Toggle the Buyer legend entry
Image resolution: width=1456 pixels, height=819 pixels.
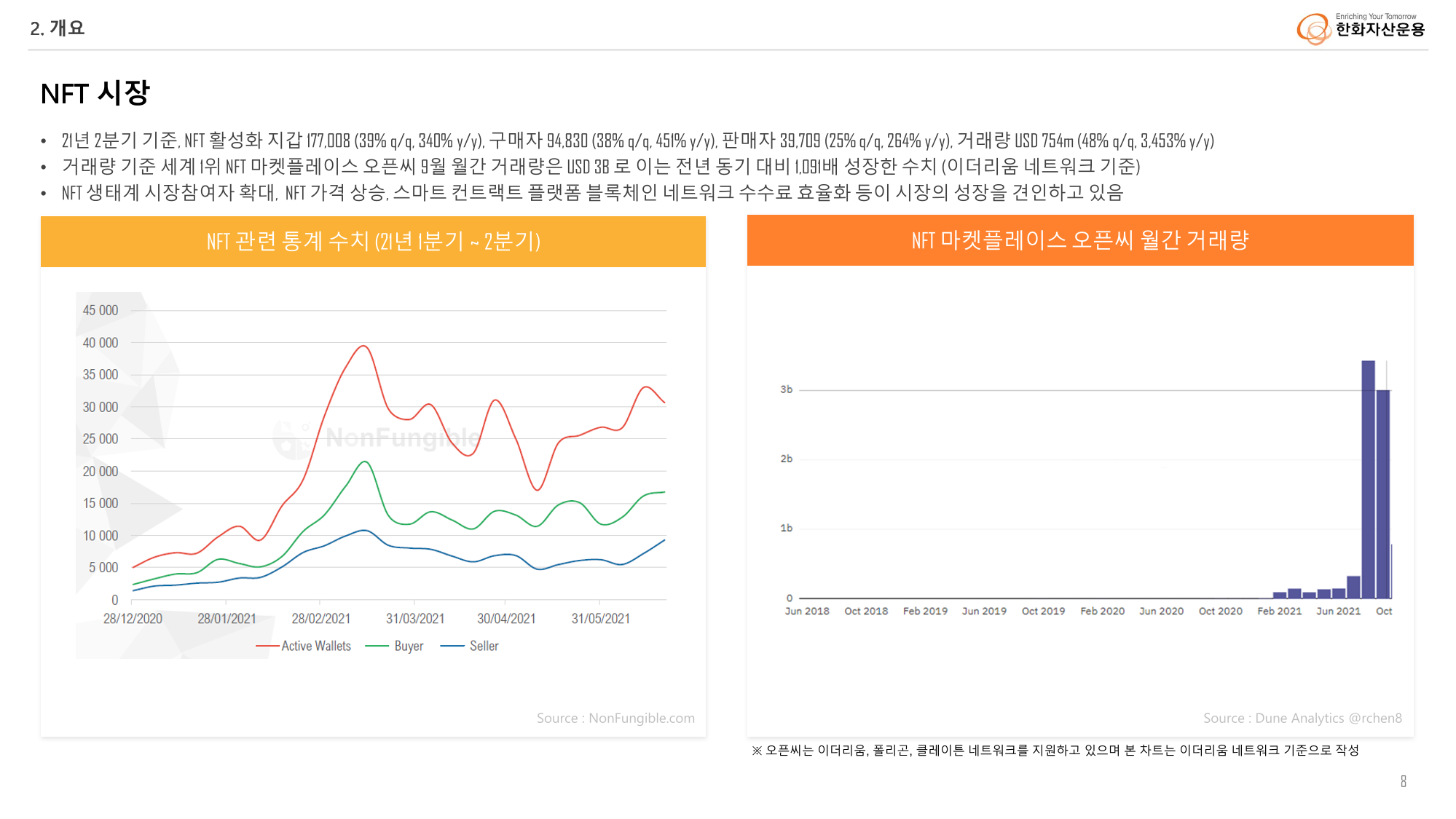(408, 646)
